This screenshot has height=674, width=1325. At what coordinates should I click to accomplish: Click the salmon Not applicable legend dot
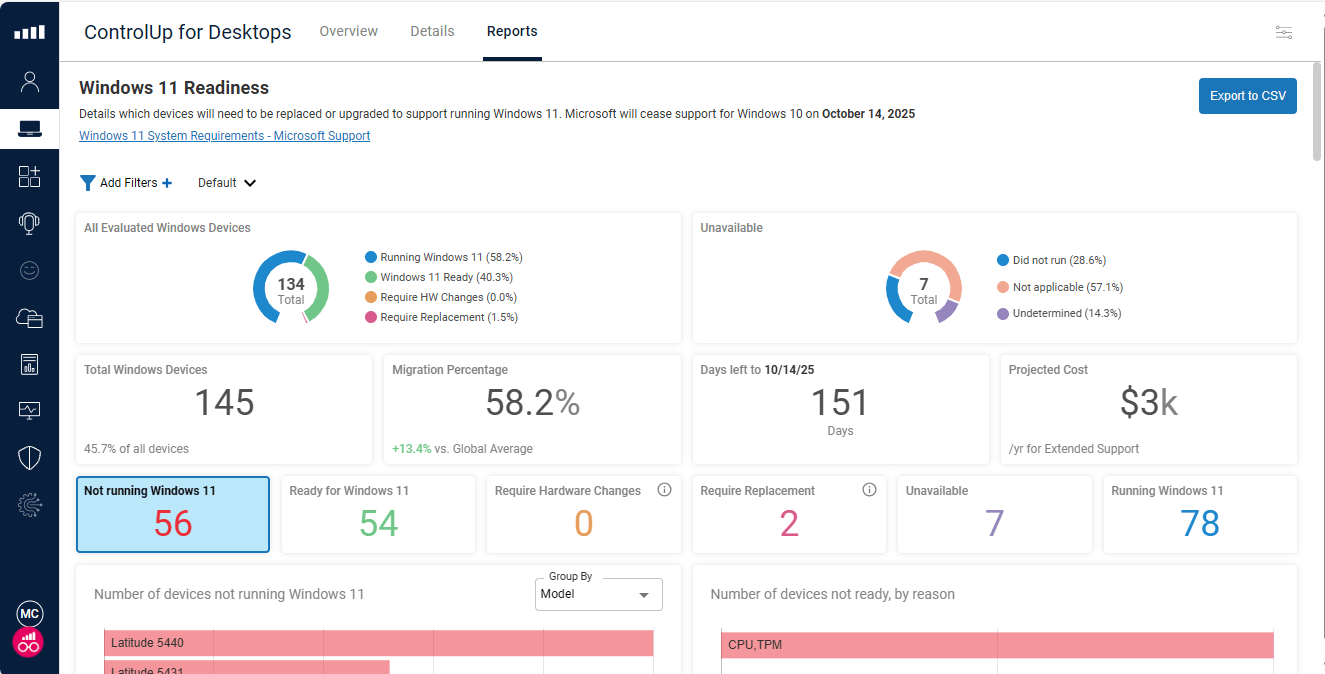[x=1003, y=287]
